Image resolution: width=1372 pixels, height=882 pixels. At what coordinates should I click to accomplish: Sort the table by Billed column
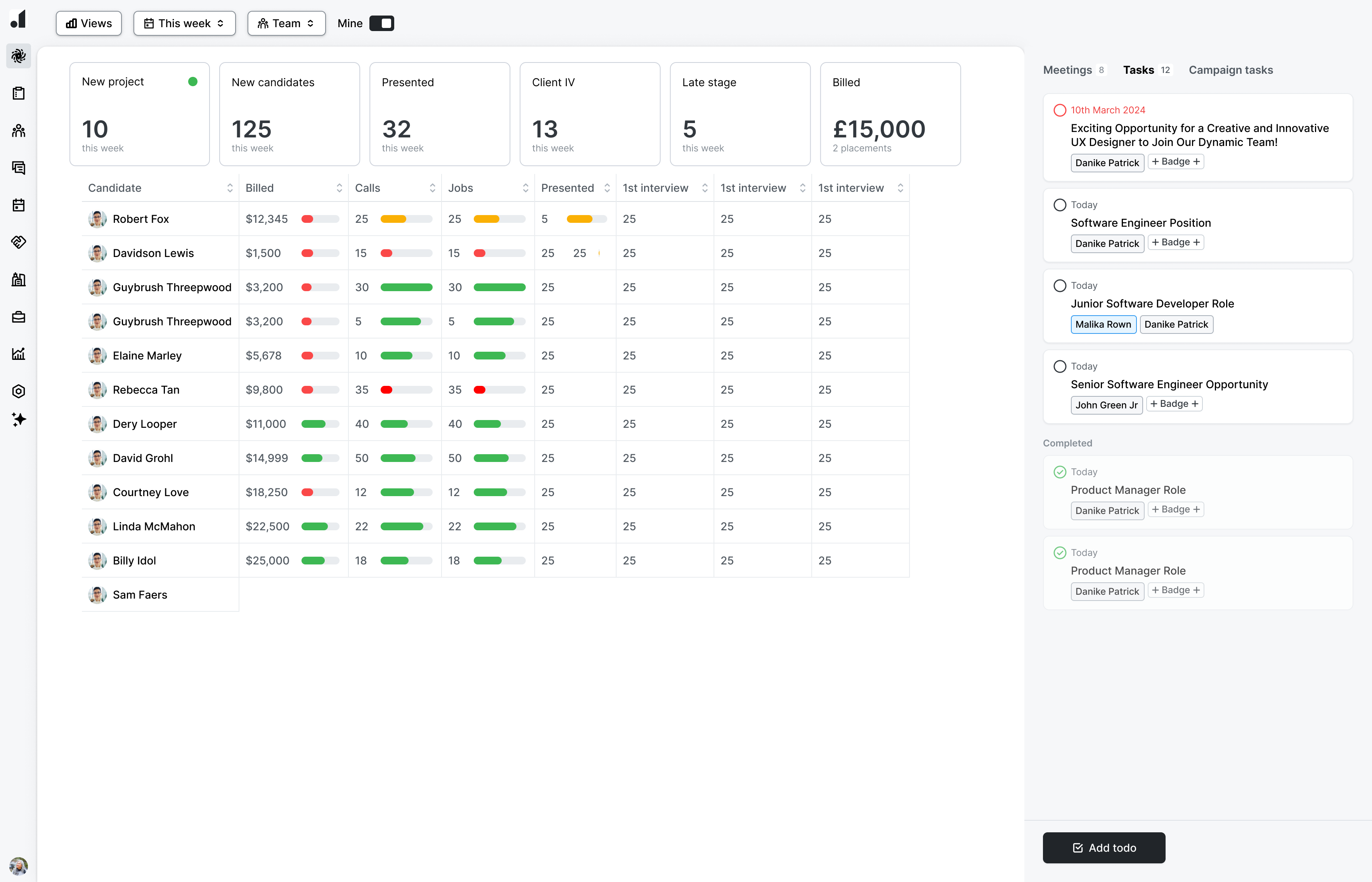(x=339, y=188)
